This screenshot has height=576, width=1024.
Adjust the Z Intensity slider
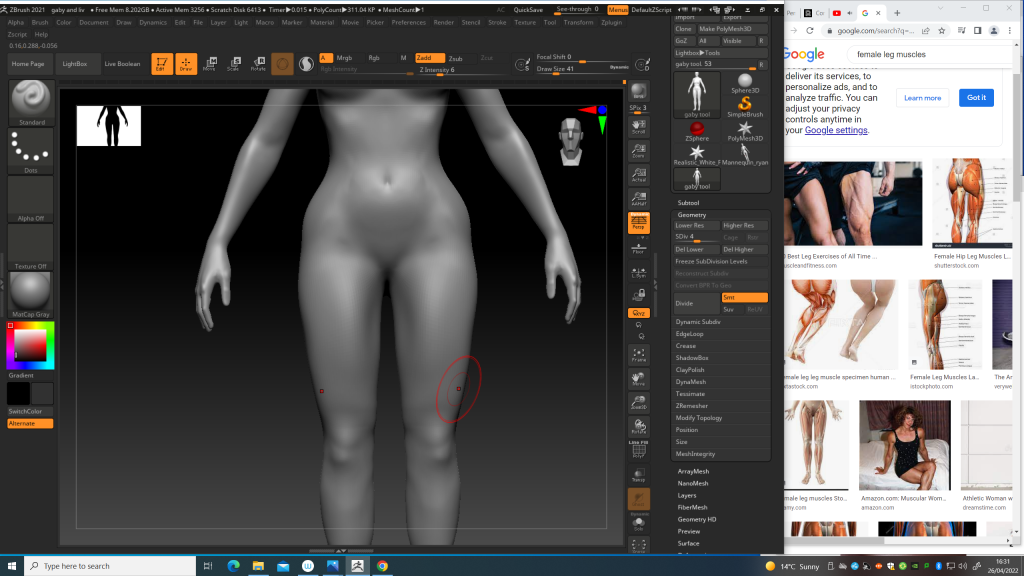click(x=437, y=71)
